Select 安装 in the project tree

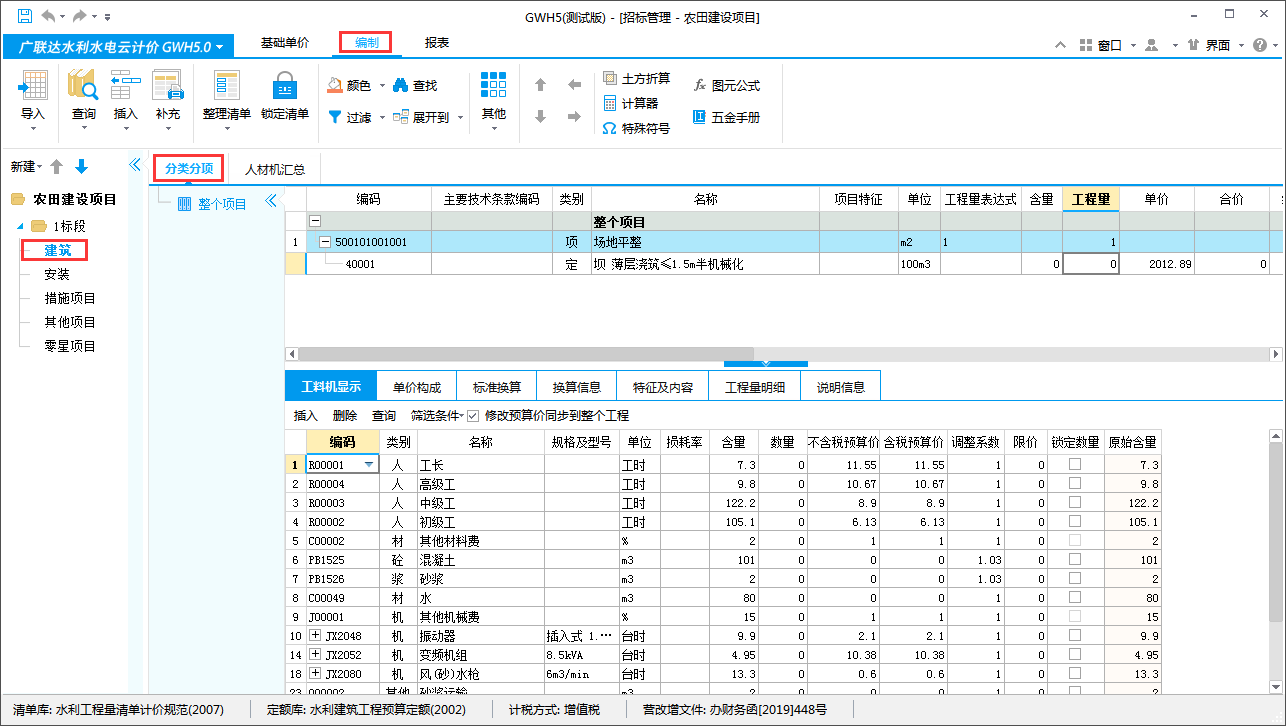57,274
